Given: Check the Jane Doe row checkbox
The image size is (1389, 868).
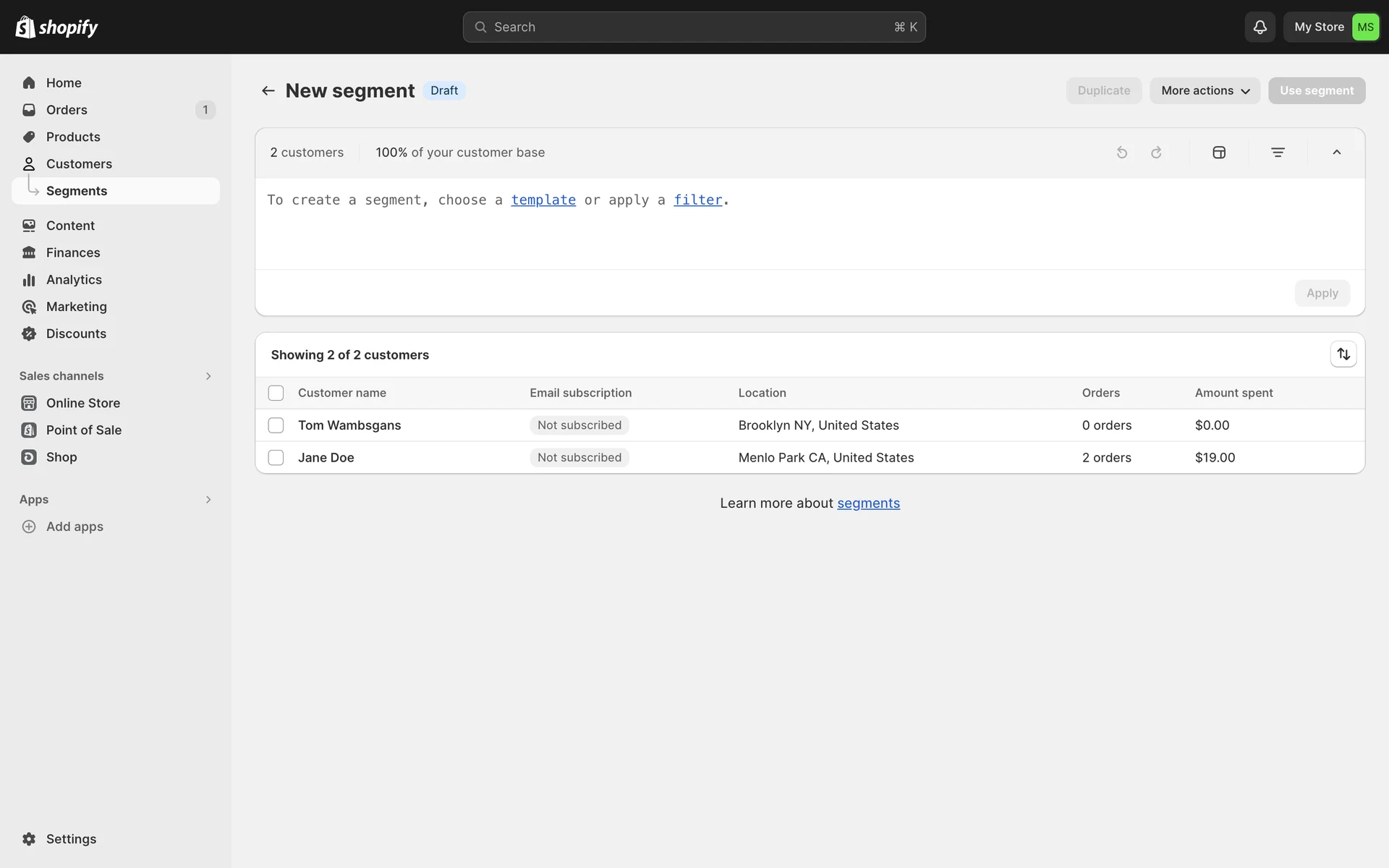Looking at the screenshot, I should tap(276, 458).
